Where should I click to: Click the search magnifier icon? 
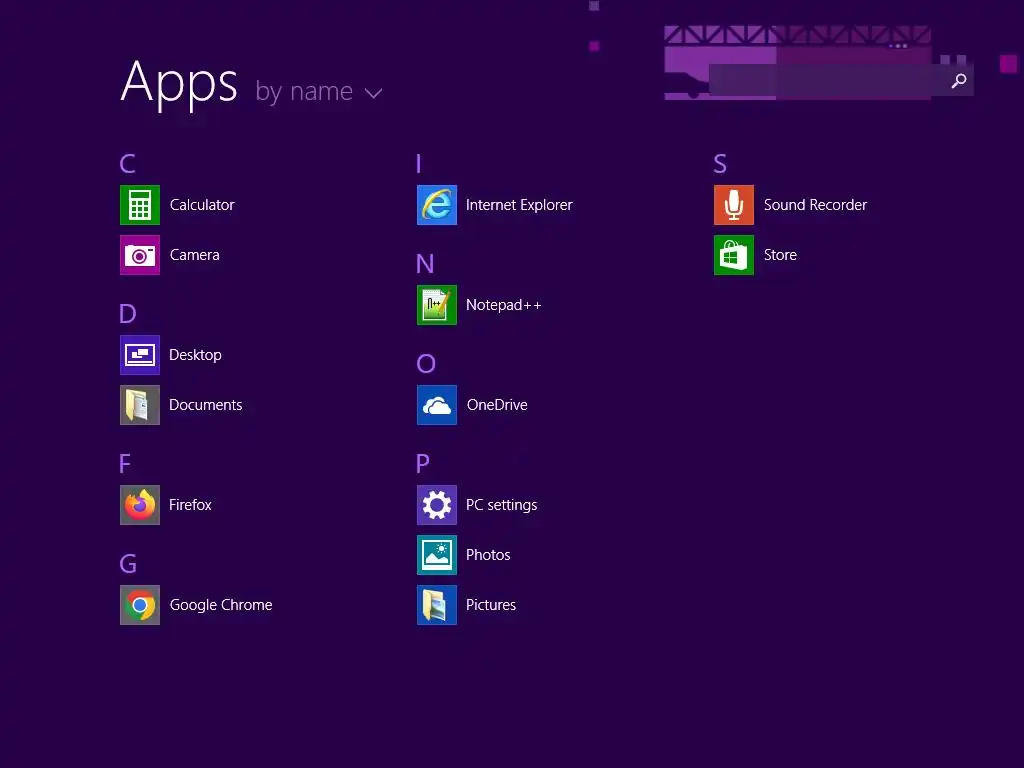click(x=959, y=80)
